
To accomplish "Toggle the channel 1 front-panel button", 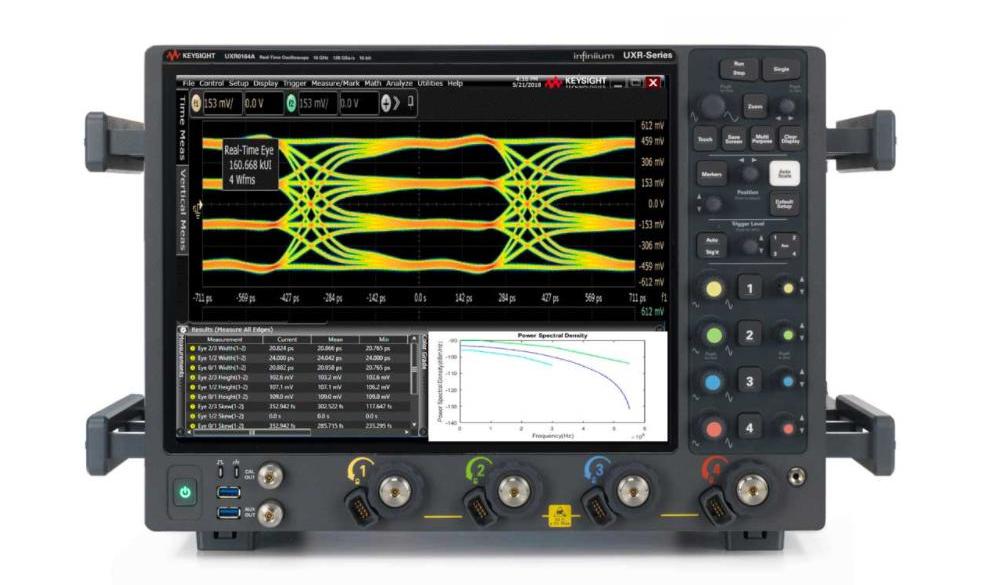I will (750, 288).
